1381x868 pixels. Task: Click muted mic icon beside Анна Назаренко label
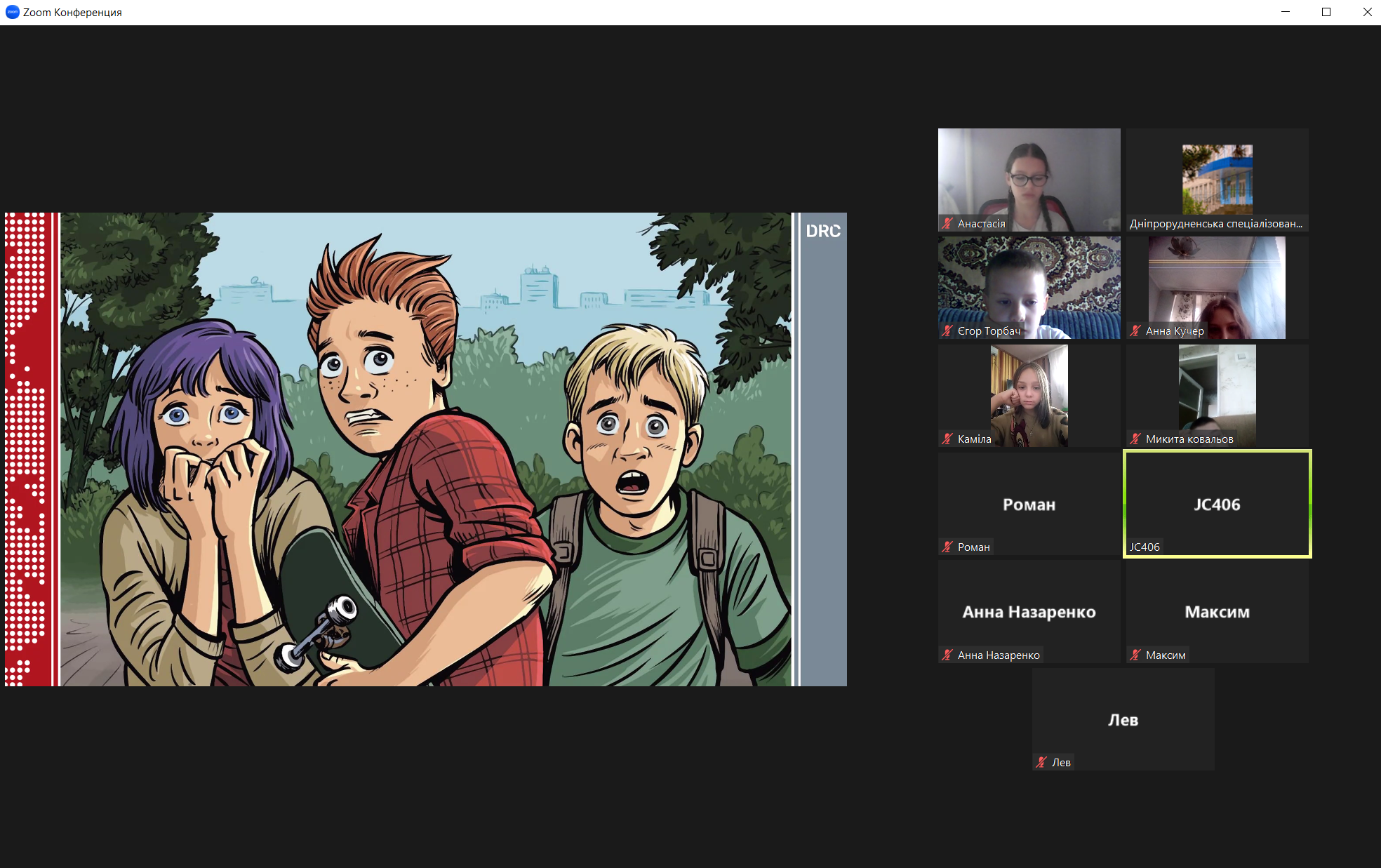(947, 655)
